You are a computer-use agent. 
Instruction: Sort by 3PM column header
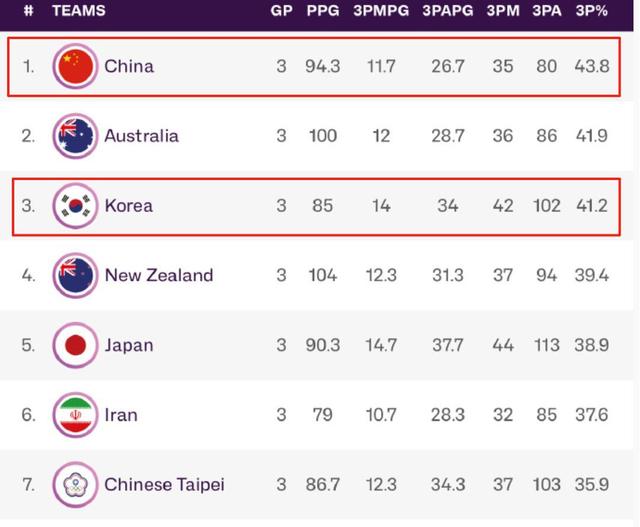coord(503,11)
